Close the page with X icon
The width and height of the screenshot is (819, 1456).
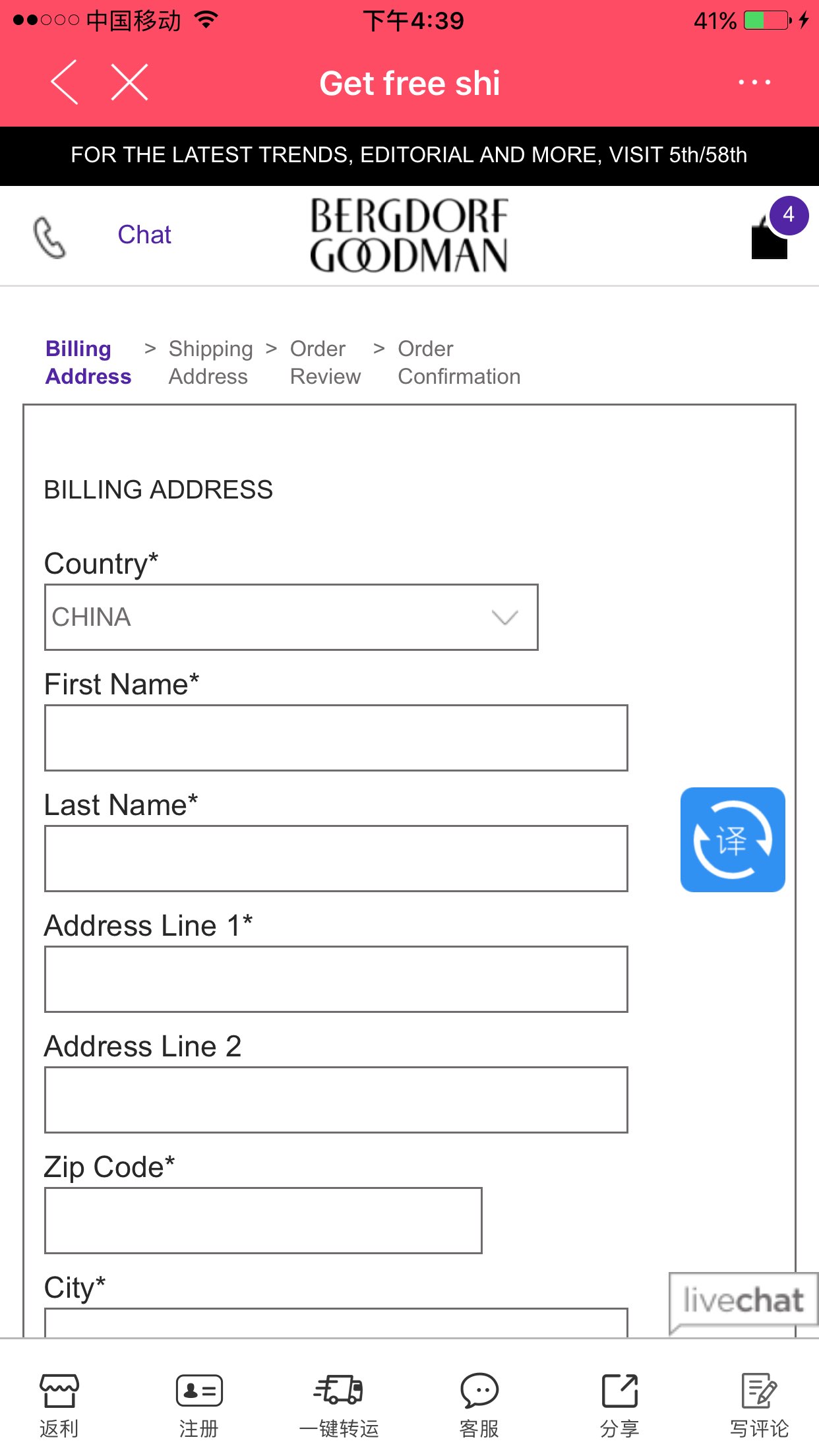(129, 82)
